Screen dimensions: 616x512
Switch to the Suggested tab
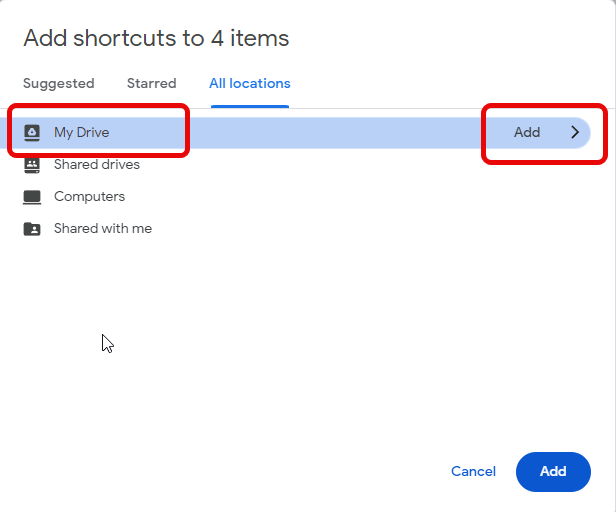pos(59,84)
